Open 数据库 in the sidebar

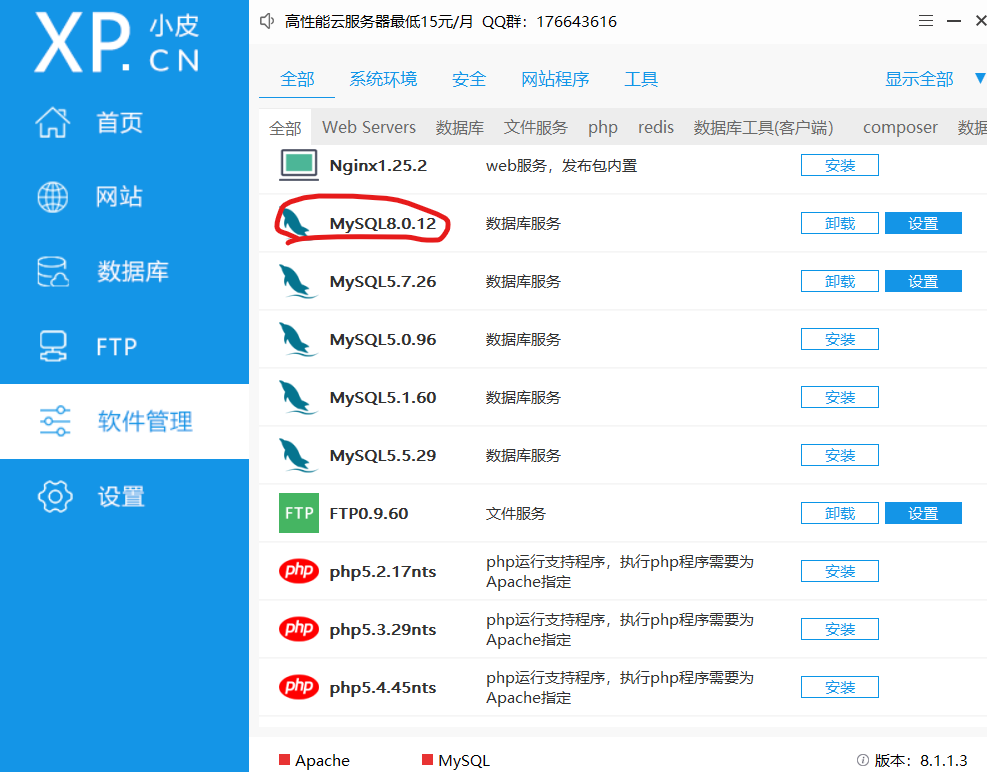tap(125, 271)
